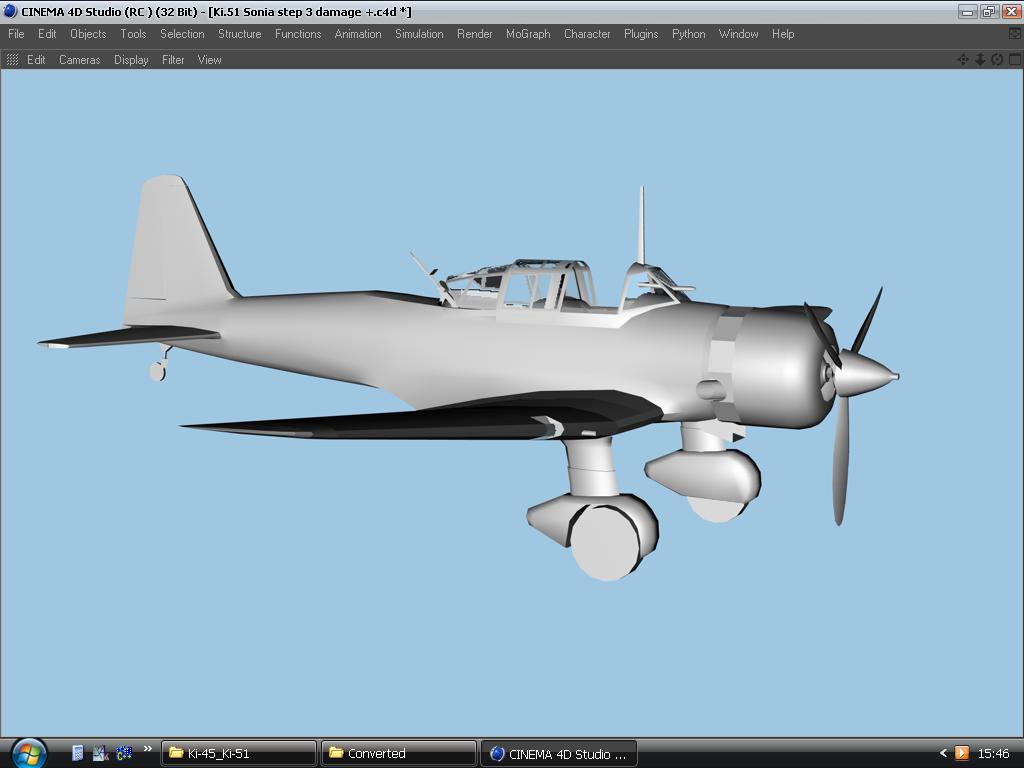Open the viewport Cameras dropdown menu
This screenshot has width=1024, height=768.
click(x=79, y=60)
